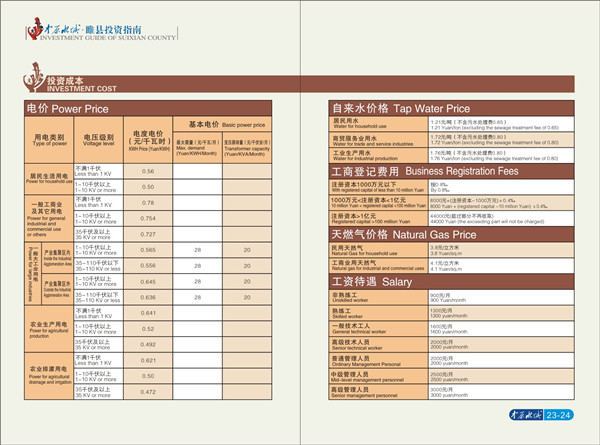Screen dimensions: 600x445
Task: Click the Skilled worker row label
Action: point(378,313)
